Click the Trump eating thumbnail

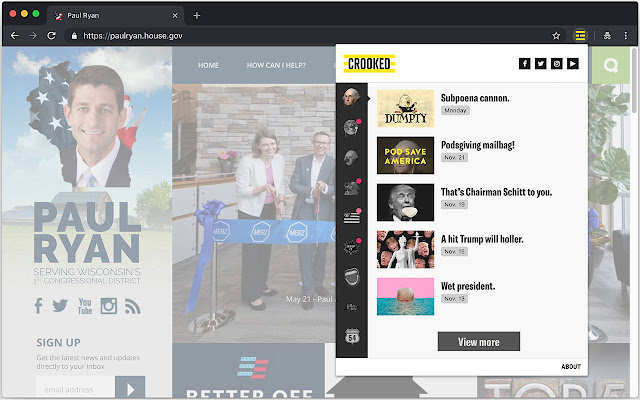click(405, 202)
